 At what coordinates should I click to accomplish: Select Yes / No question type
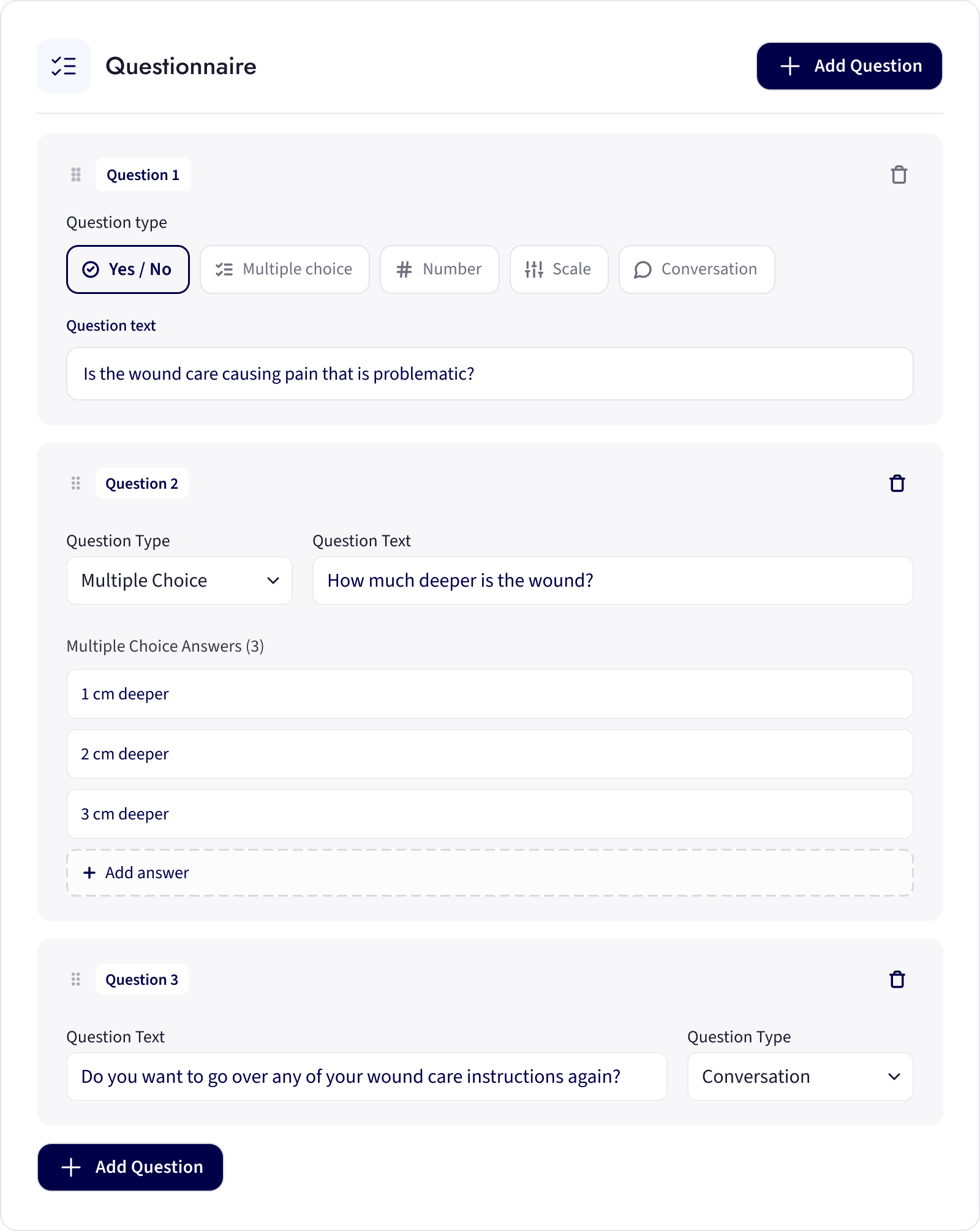pyautogui.click(x=128, y=269)
